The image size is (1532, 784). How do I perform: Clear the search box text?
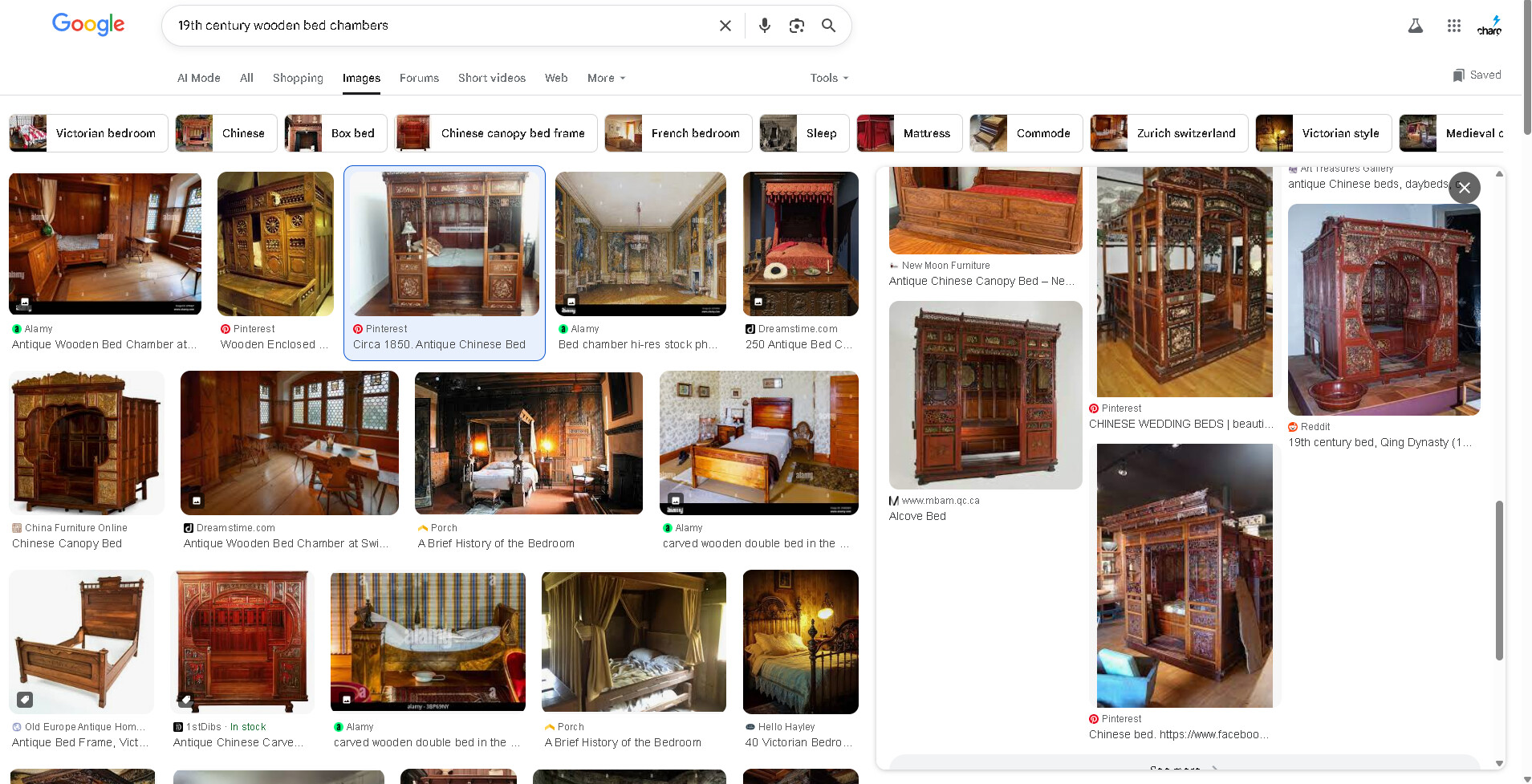coord(725,26)
